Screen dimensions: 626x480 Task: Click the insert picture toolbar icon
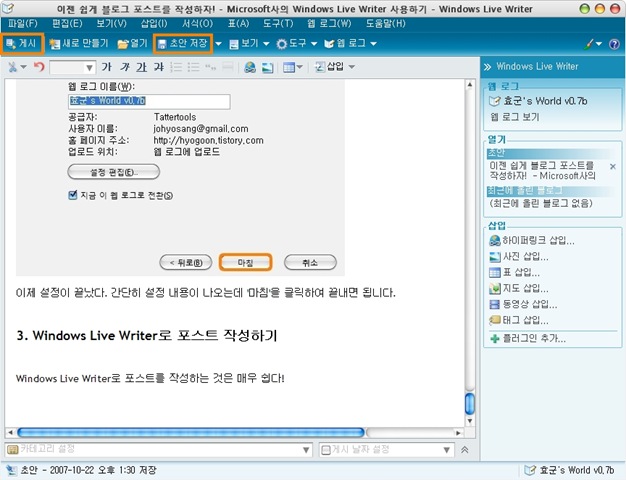(267, 67)
